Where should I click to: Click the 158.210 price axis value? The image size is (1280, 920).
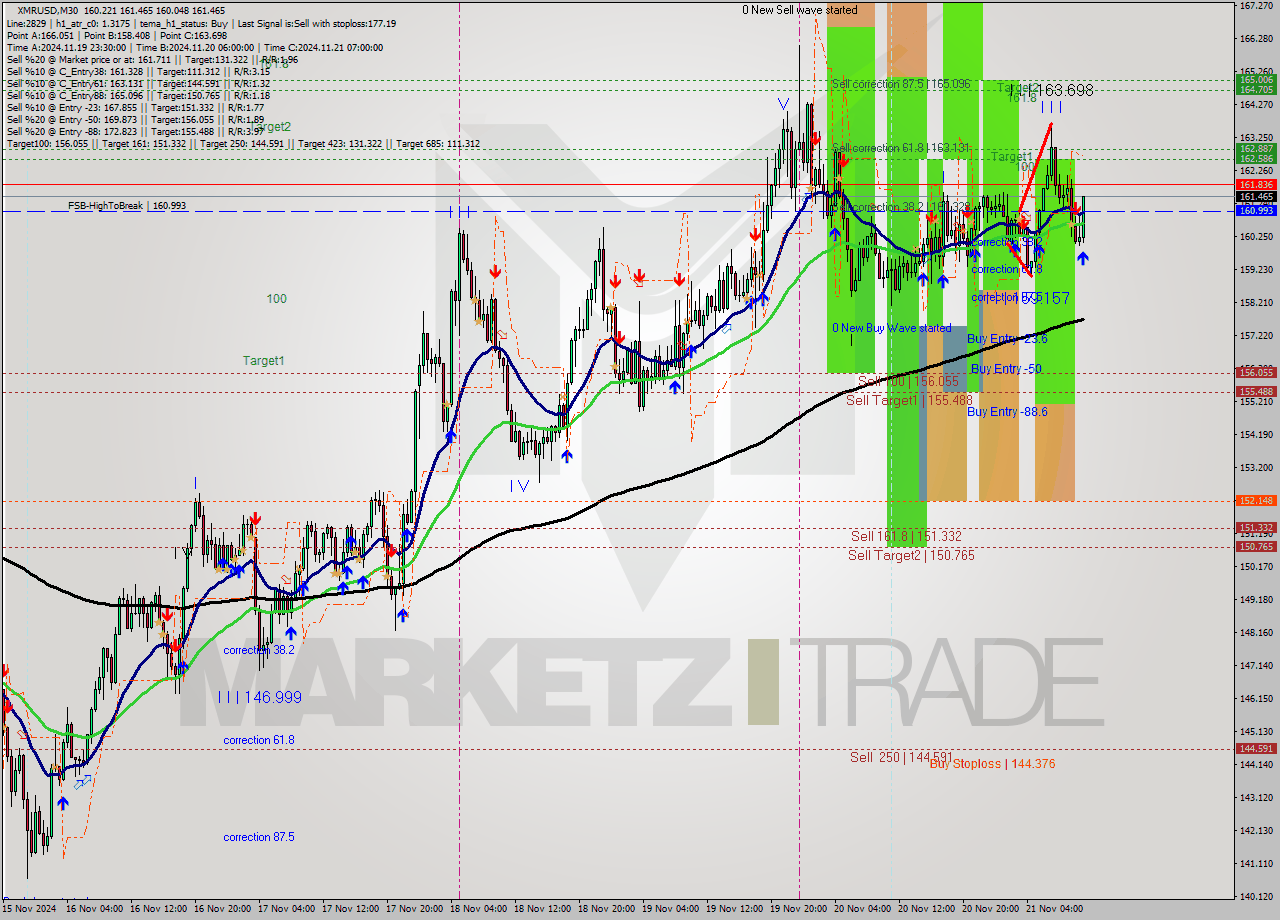click(1256, 303)
